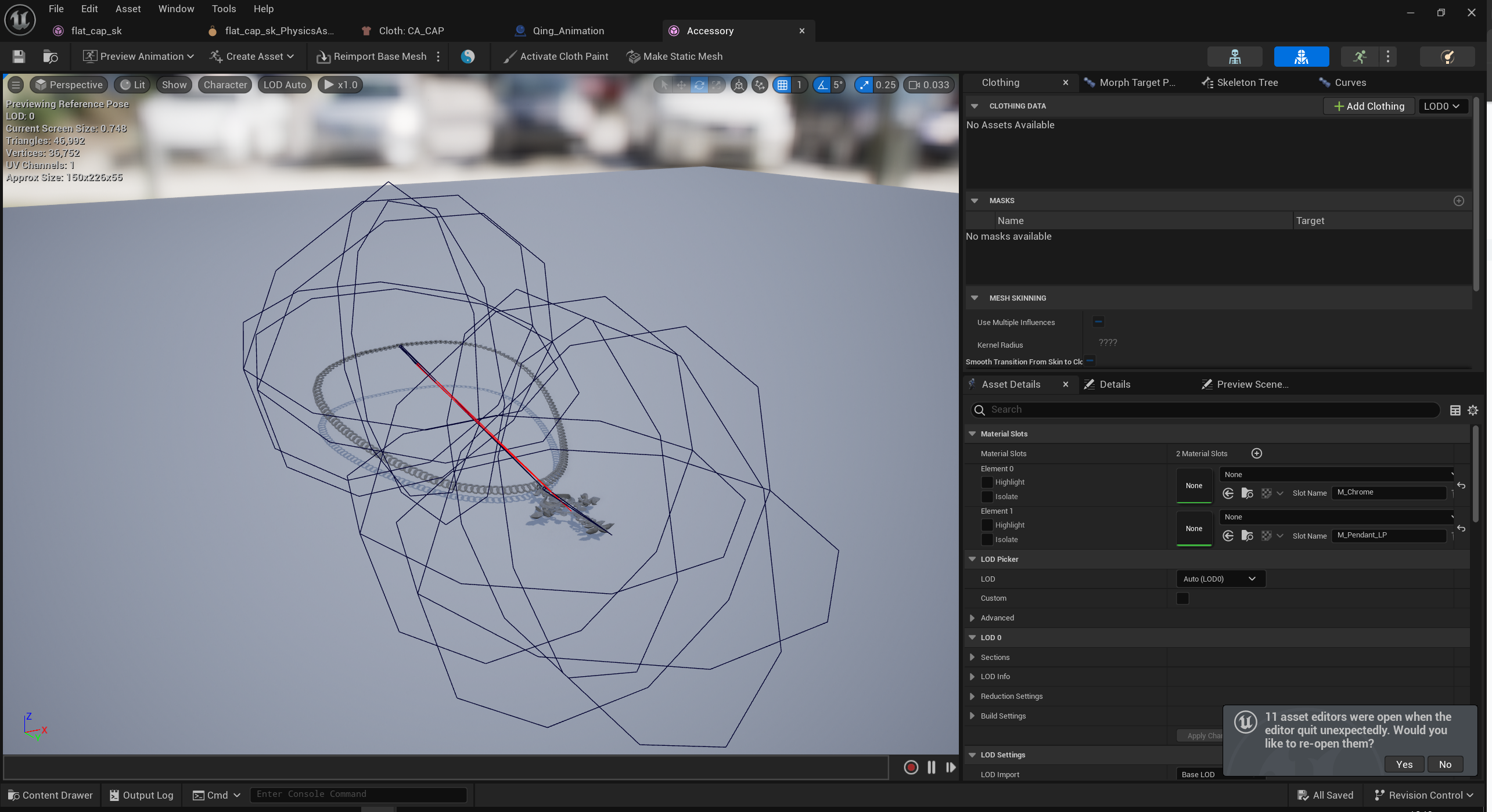The width and height of the screenshot is (1492, 812).
Task: Click the Make Static Mesh toolbar icon
Action: (634, 56)
